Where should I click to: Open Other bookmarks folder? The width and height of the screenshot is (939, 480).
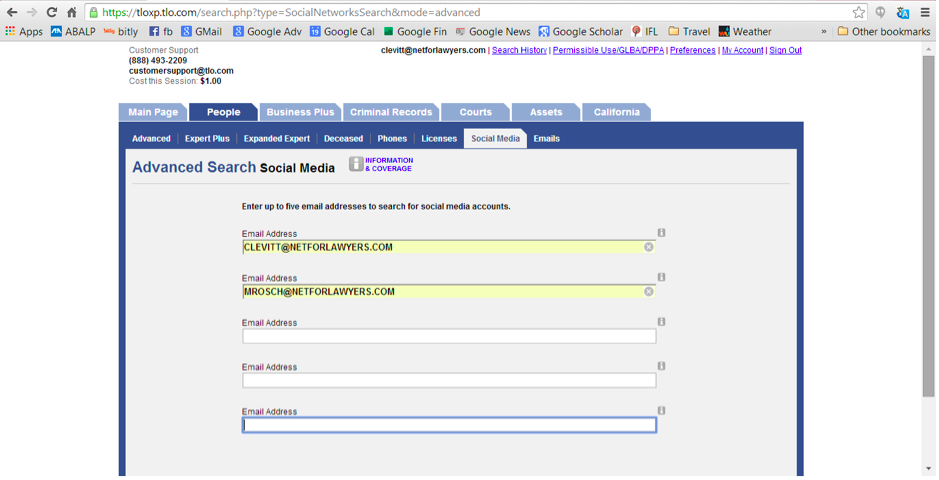click(884, 32)
